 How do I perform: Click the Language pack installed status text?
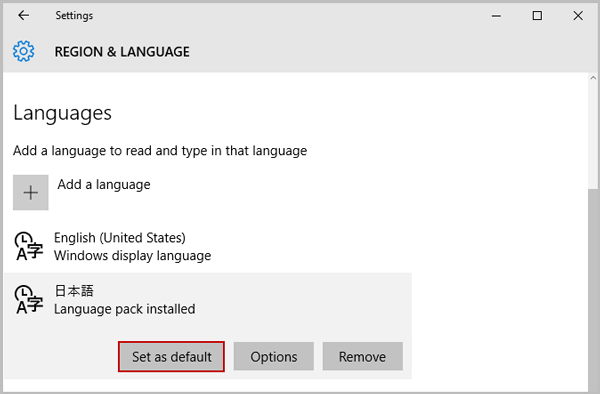click(x=124, y=309)
